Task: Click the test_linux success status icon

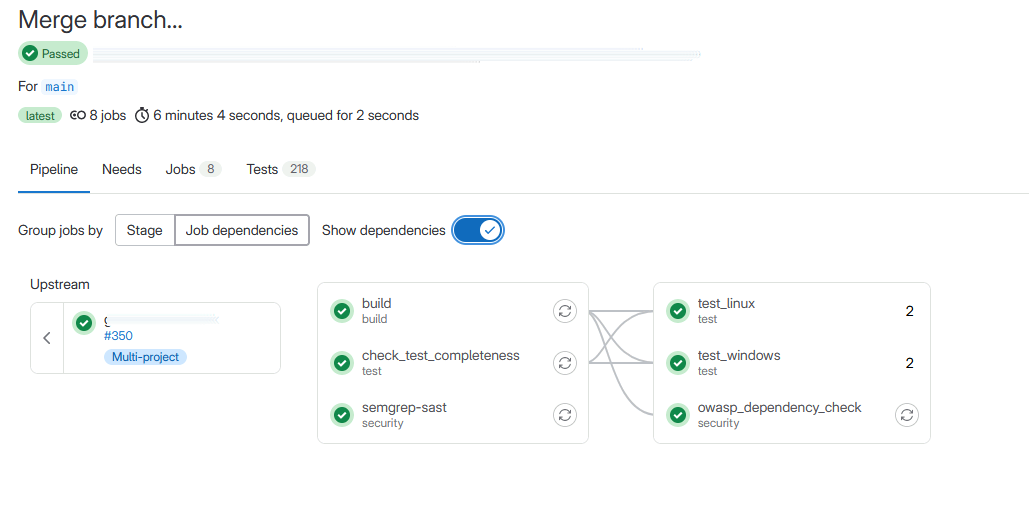Action: (x=677, y=311)
